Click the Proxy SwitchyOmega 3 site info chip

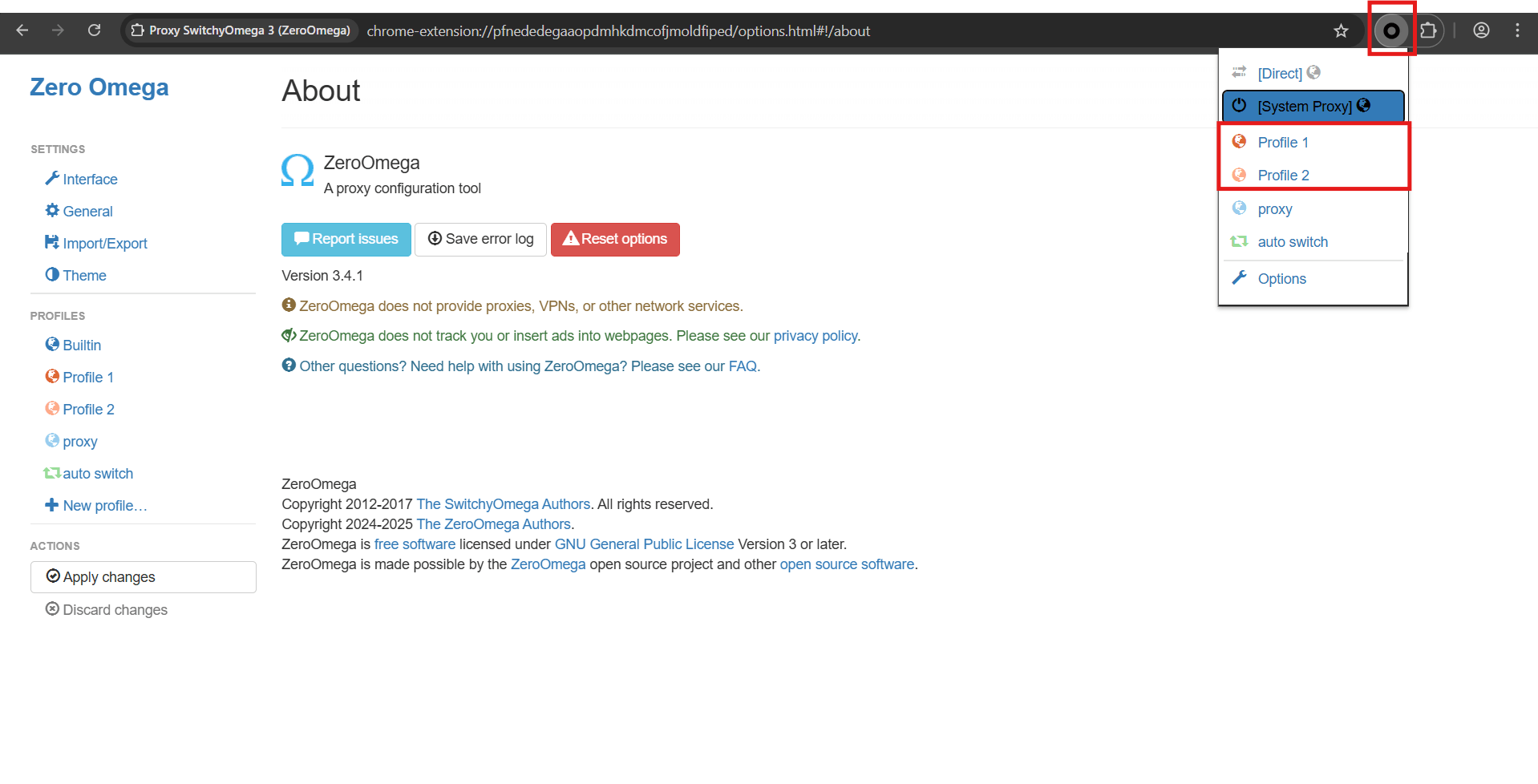(x=241, y=30)
